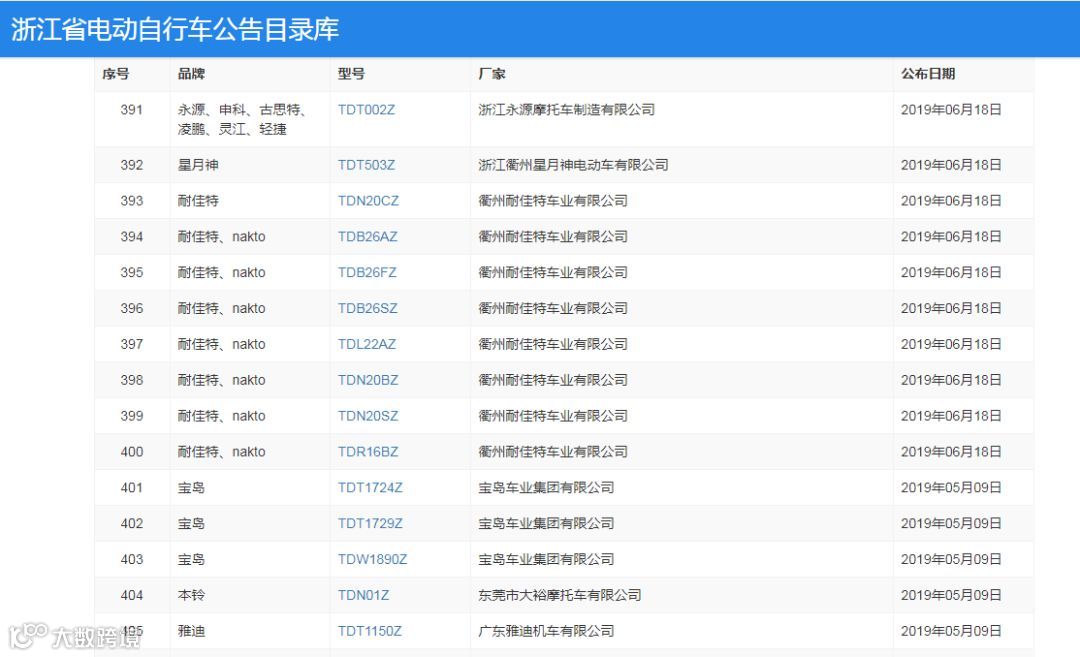1080x657 pixels.
Task: Click the date in row 391
Action: point(951,110)
